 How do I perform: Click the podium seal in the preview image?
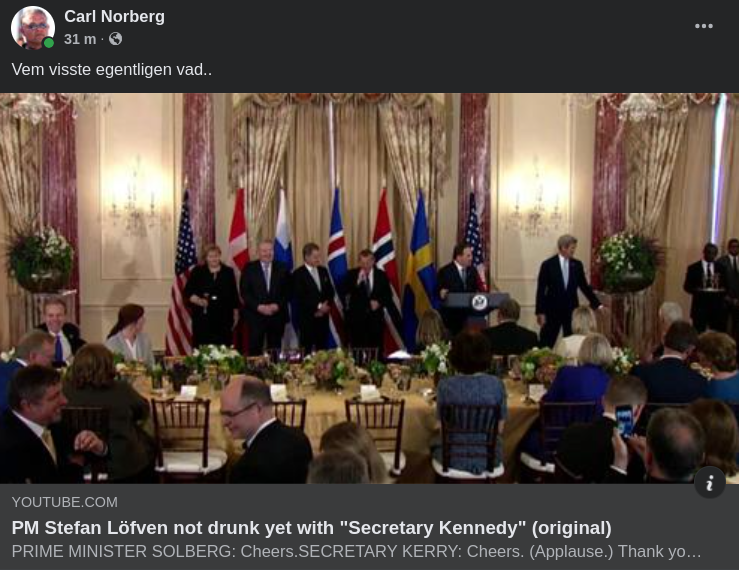(479, 302)
